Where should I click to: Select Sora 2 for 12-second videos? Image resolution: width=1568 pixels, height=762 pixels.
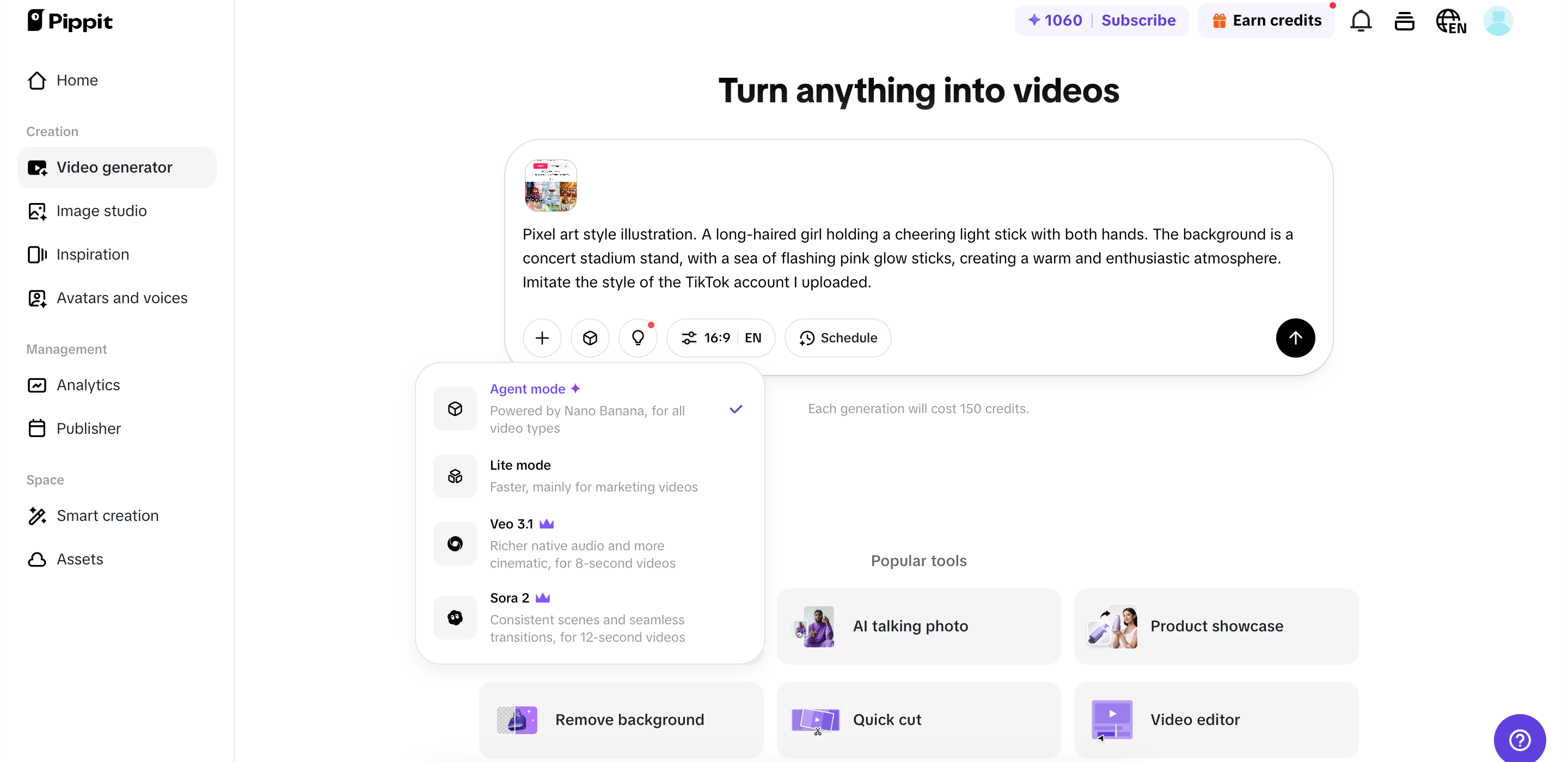[x=589, y=617]
